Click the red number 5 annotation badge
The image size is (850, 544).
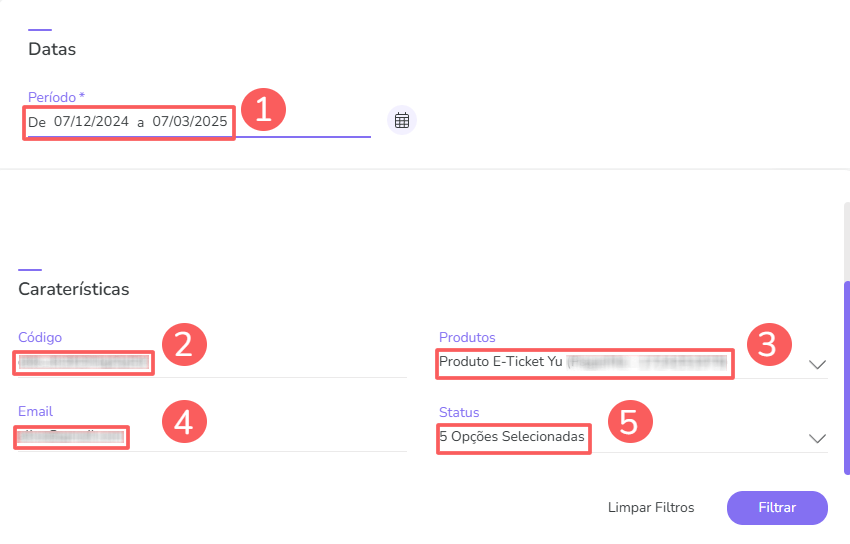[629, 422]
